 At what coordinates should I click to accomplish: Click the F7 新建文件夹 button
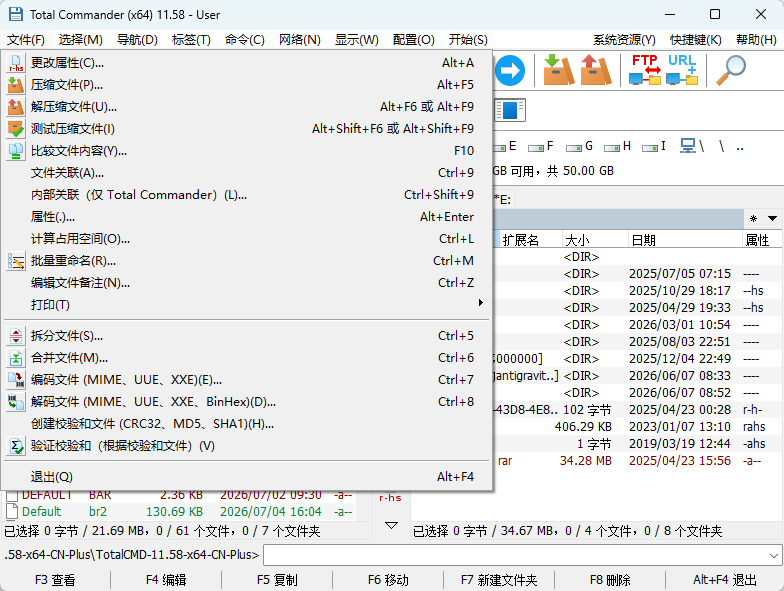499,580
